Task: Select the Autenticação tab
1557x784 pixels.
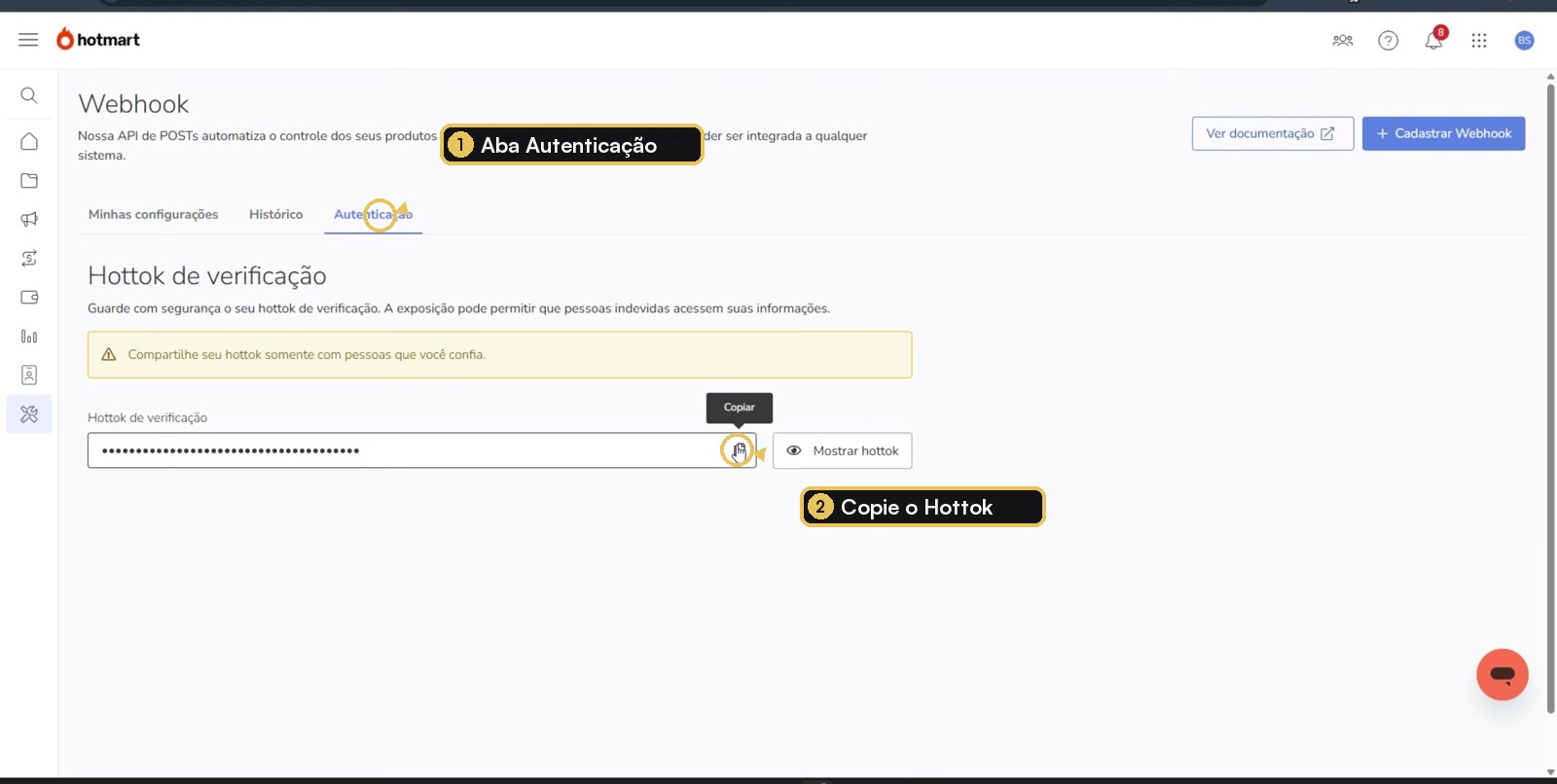Action: point(374,215)
